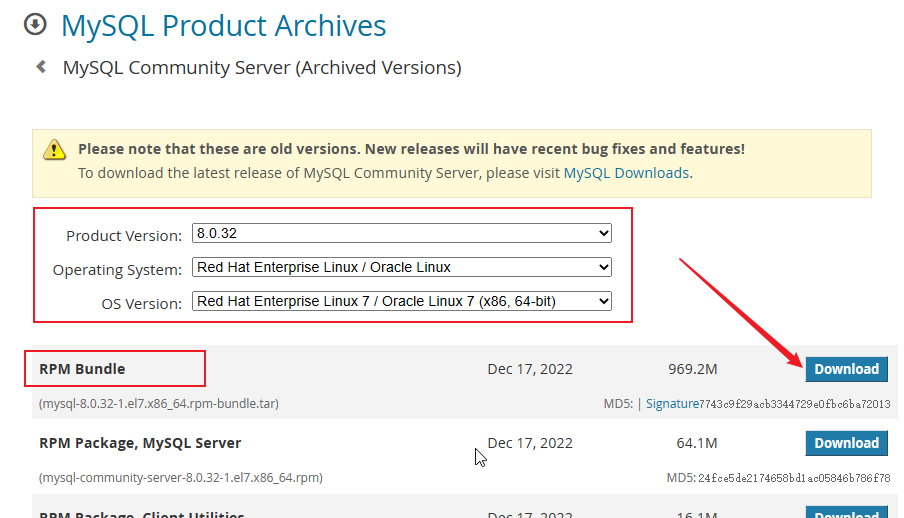Download the RPM Bundle
Image resolution: width=904 pixels, height=518 pixels.
pos(846,369)
